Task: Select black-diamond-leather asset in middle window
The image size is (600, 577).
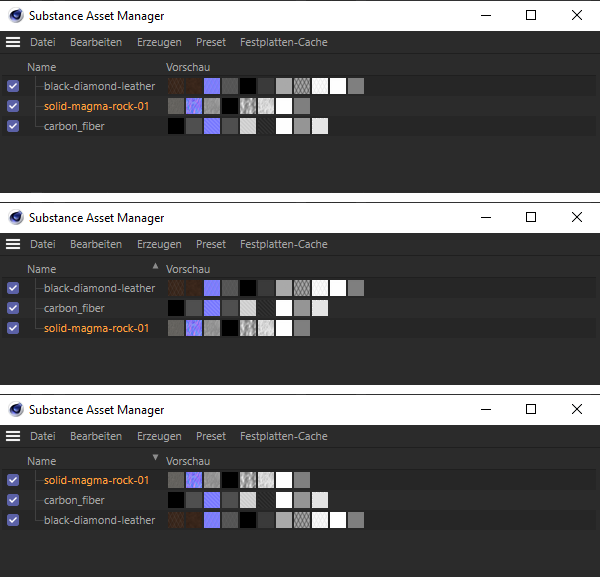Action: (x=99, y=288)
